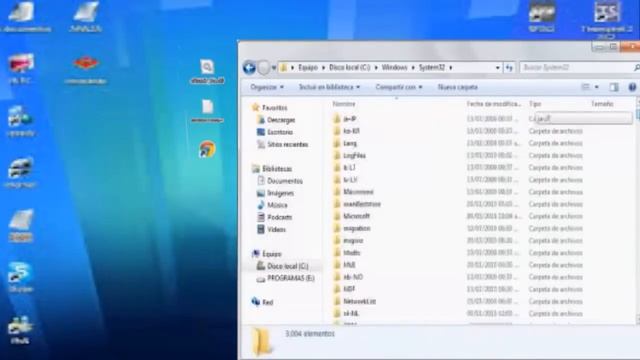The width and height of the screenshot is (640, 360).
Task: Select the Microsoft folder row
Action: coord(457,216)
